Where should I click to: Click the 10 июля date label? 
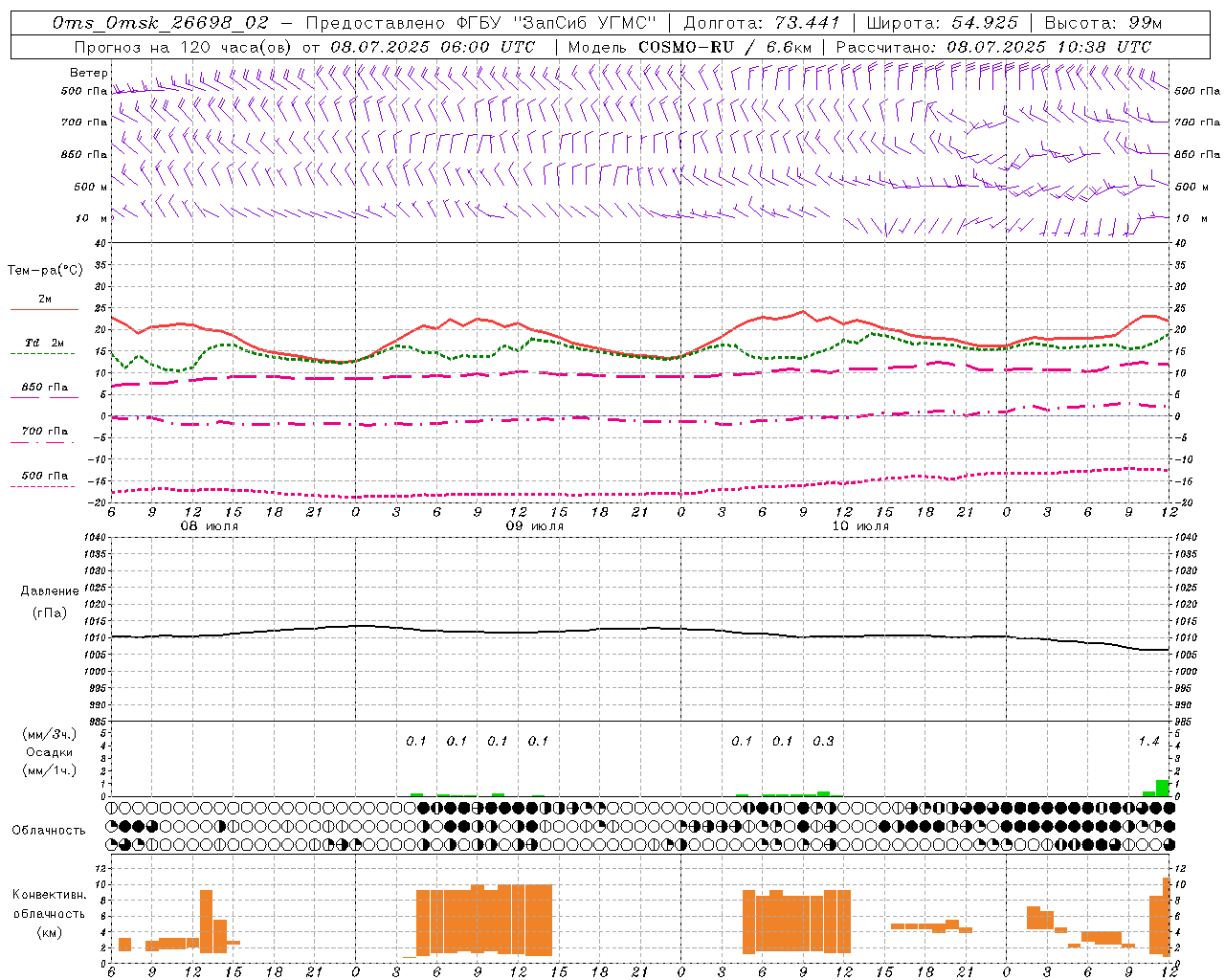point(860,526)
